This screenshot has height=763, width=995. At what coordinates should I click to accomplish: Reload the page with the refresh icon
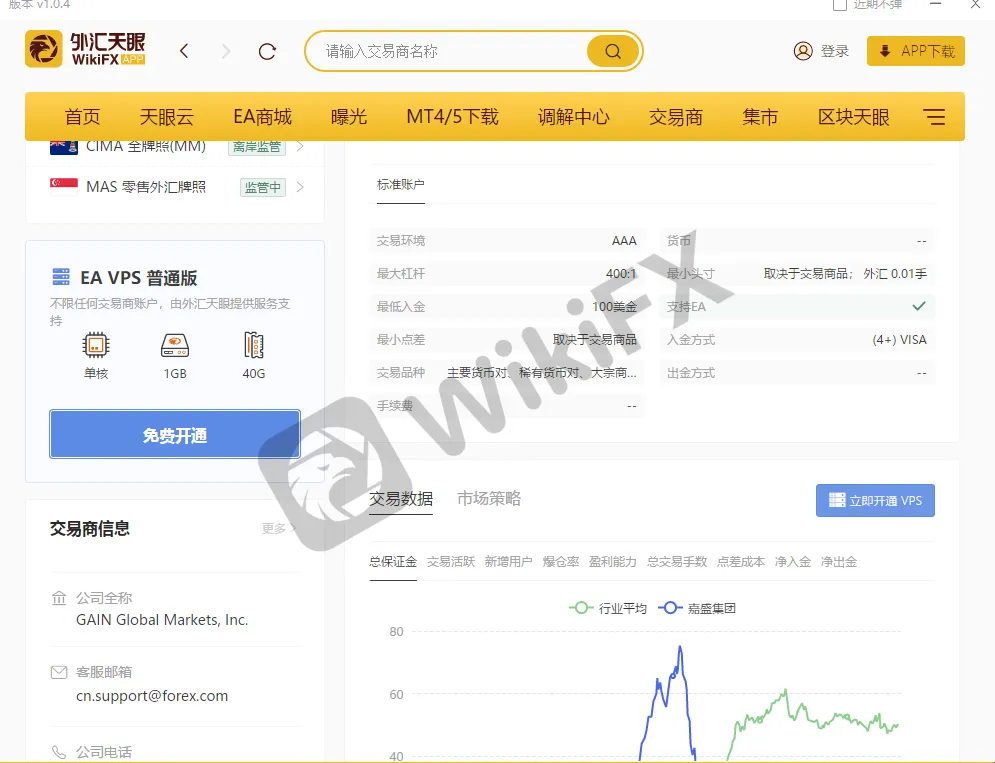[267, 51]
